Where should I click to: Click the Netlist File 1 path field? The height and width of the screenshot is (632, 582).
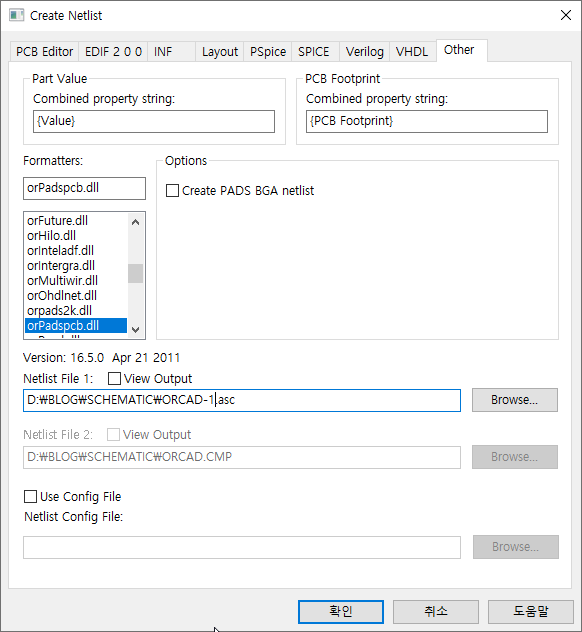pos(242,400)
